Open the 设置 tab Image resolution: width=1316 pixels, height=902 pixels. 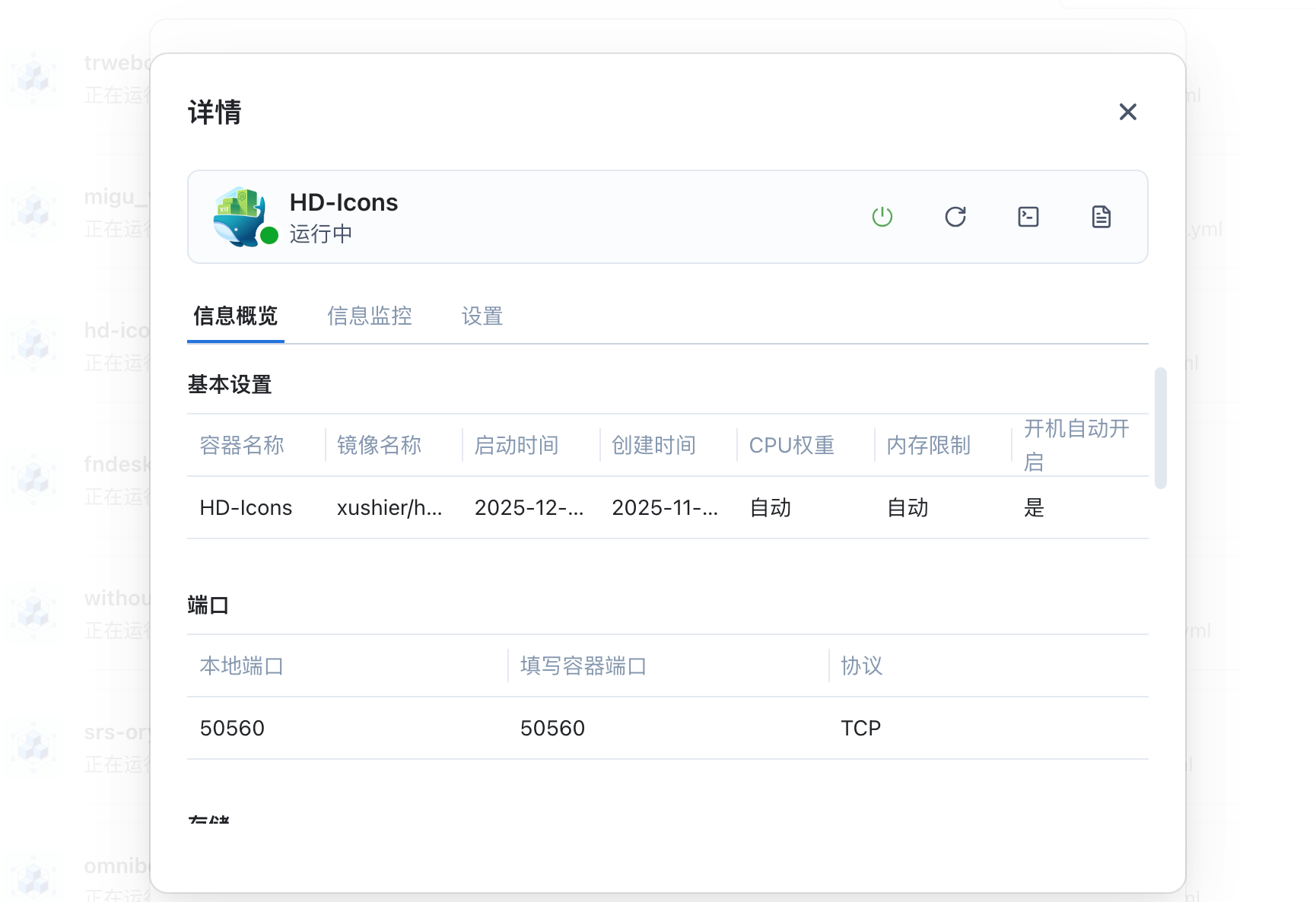point(482,316)
